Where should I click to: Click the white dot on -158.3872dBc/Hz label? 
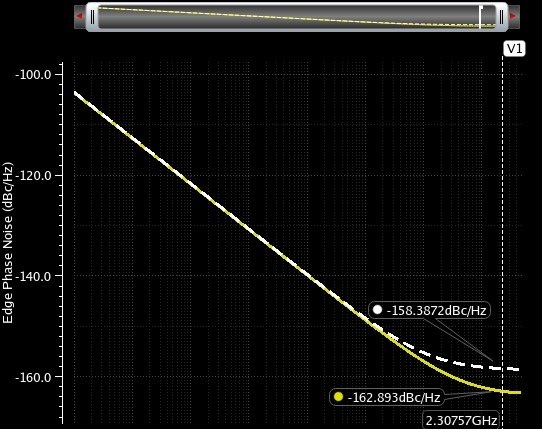tap(377, 310)
